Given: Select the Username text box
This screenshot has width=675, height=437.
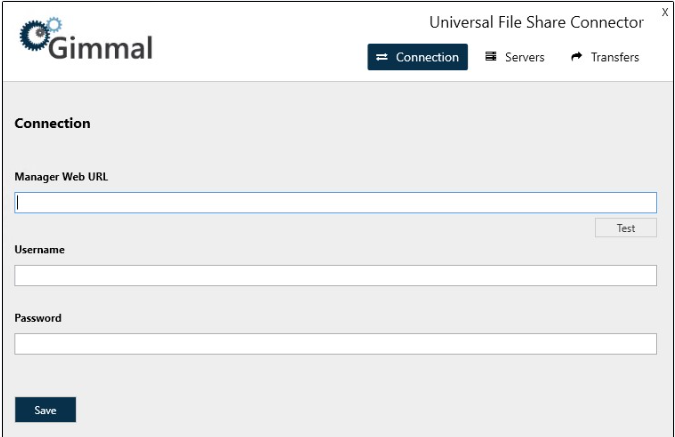Looking at the screenshot, I should click(x=335, y=275).
